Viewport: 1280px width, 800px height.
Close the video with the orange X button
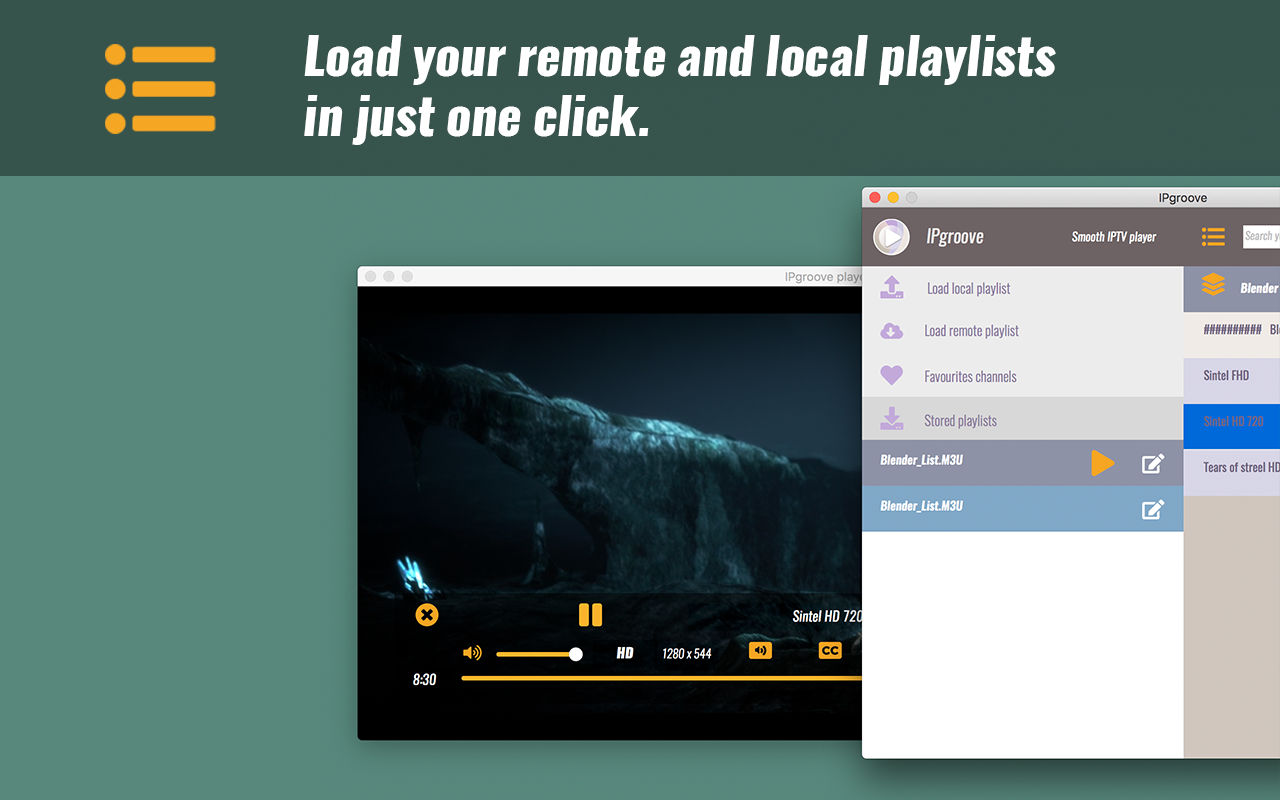[x=427, y=615]
